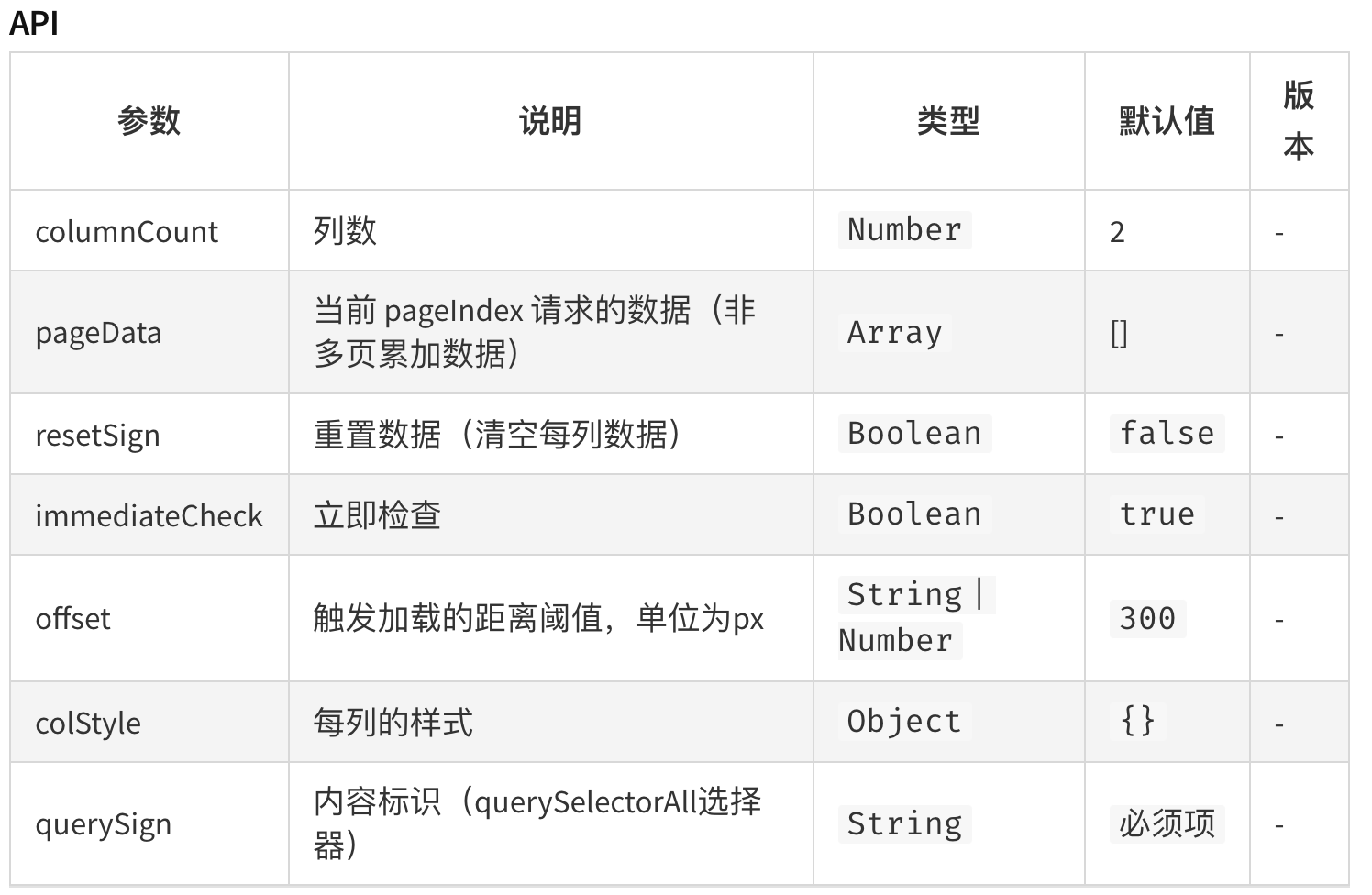
Task: Select the false default value tag
Action: tap(1167, 434)
